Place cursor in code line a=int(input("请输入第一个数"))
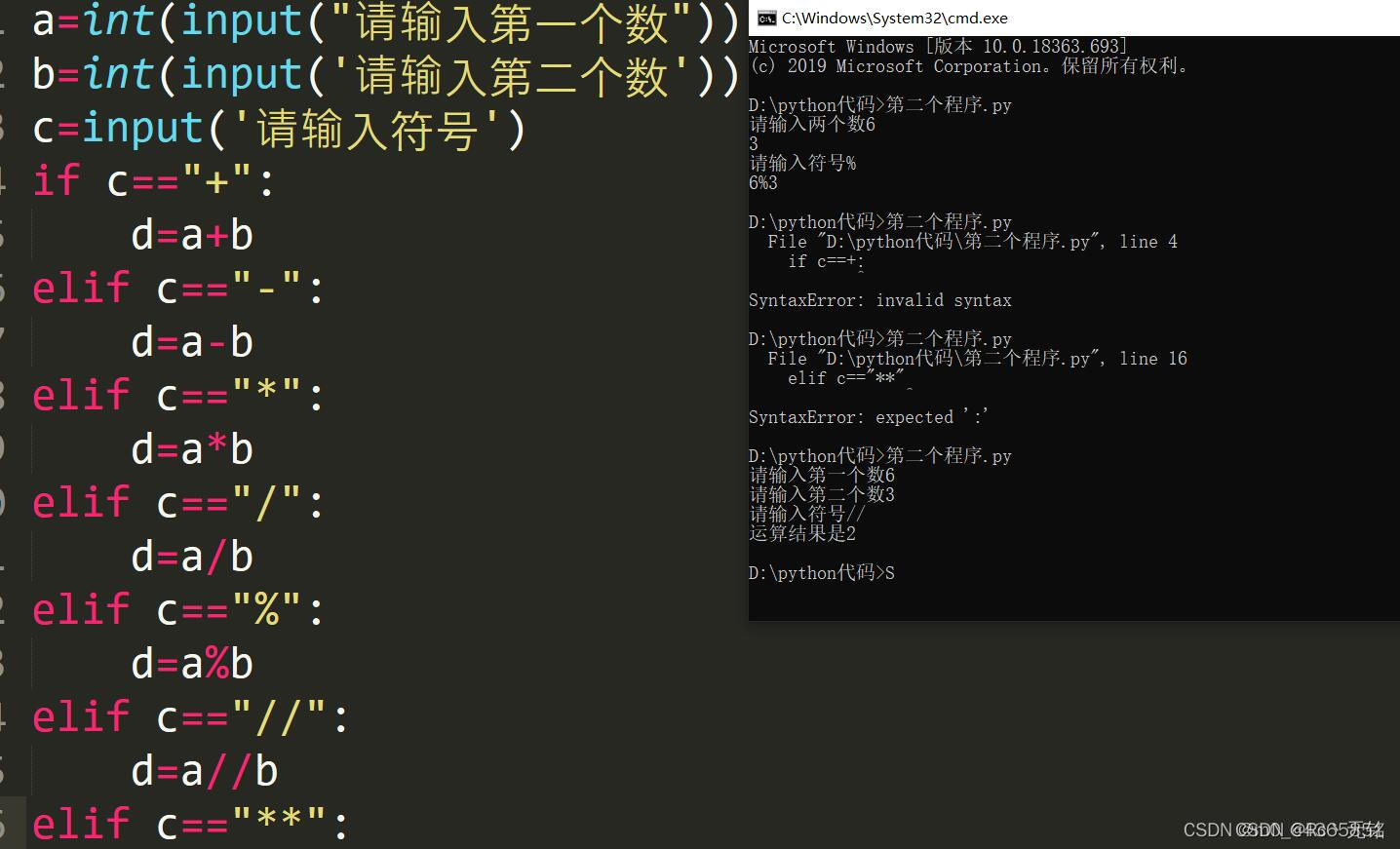Viewport: 1400px width, 849px height. pyautogui.click(x=385, y=21)
